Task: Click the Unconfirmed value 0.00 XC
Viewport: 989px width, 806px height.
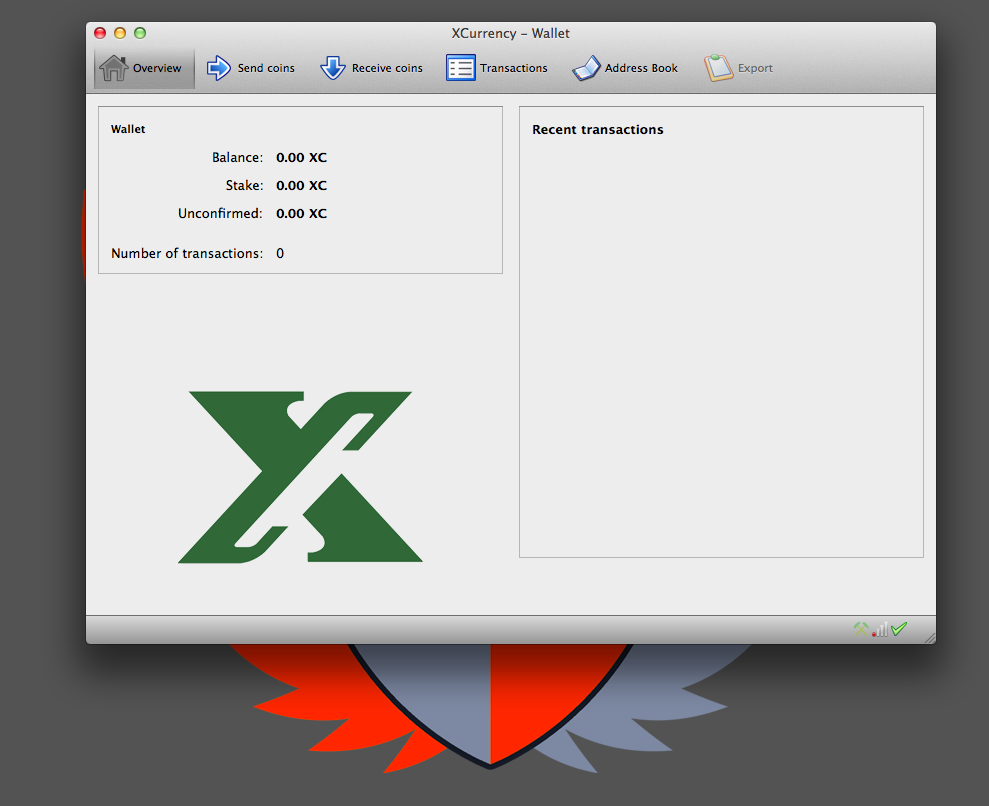Action: 301,213
